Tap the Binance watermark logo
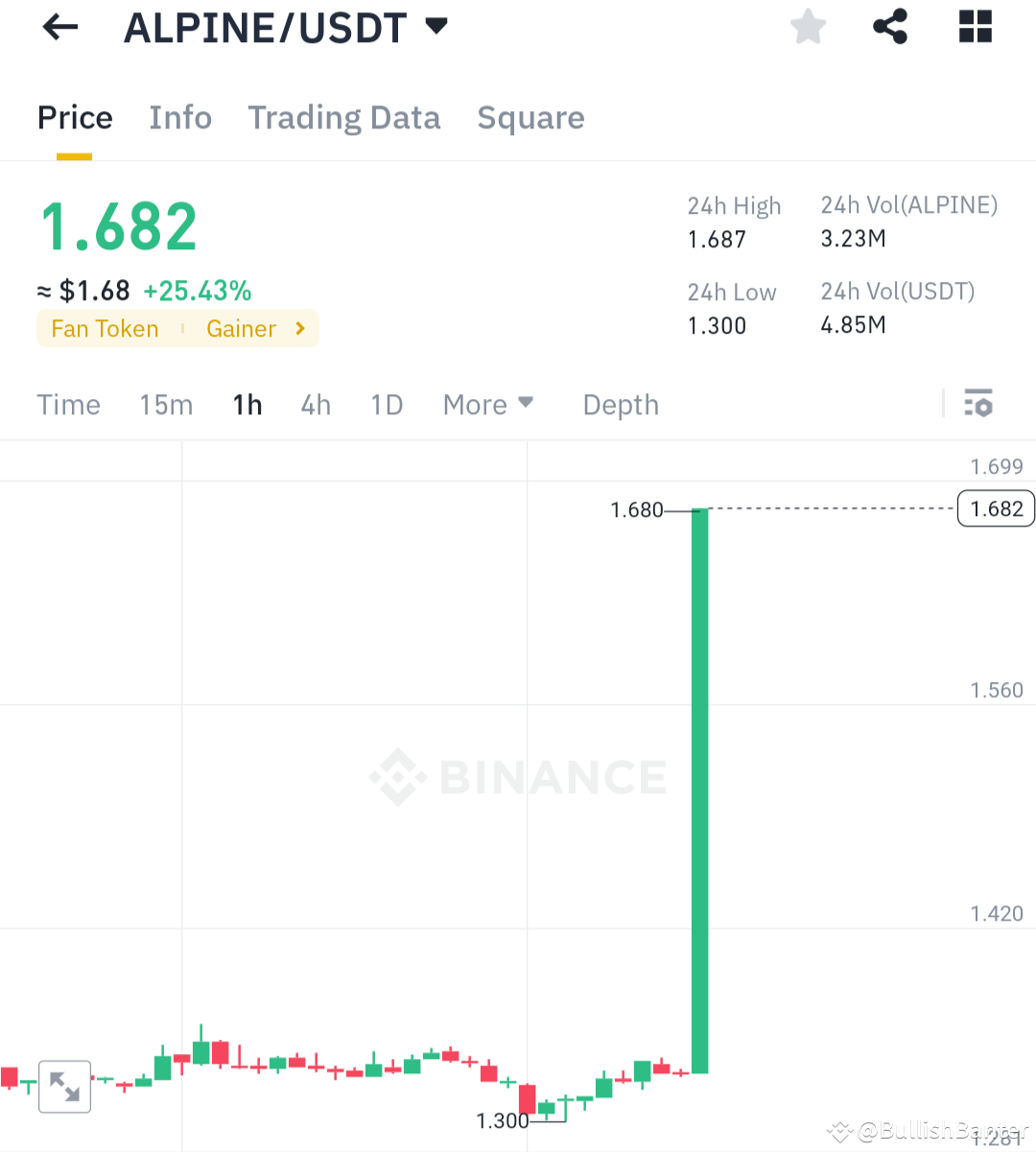Screen dimensions: 1036x1152 (518, 777)
